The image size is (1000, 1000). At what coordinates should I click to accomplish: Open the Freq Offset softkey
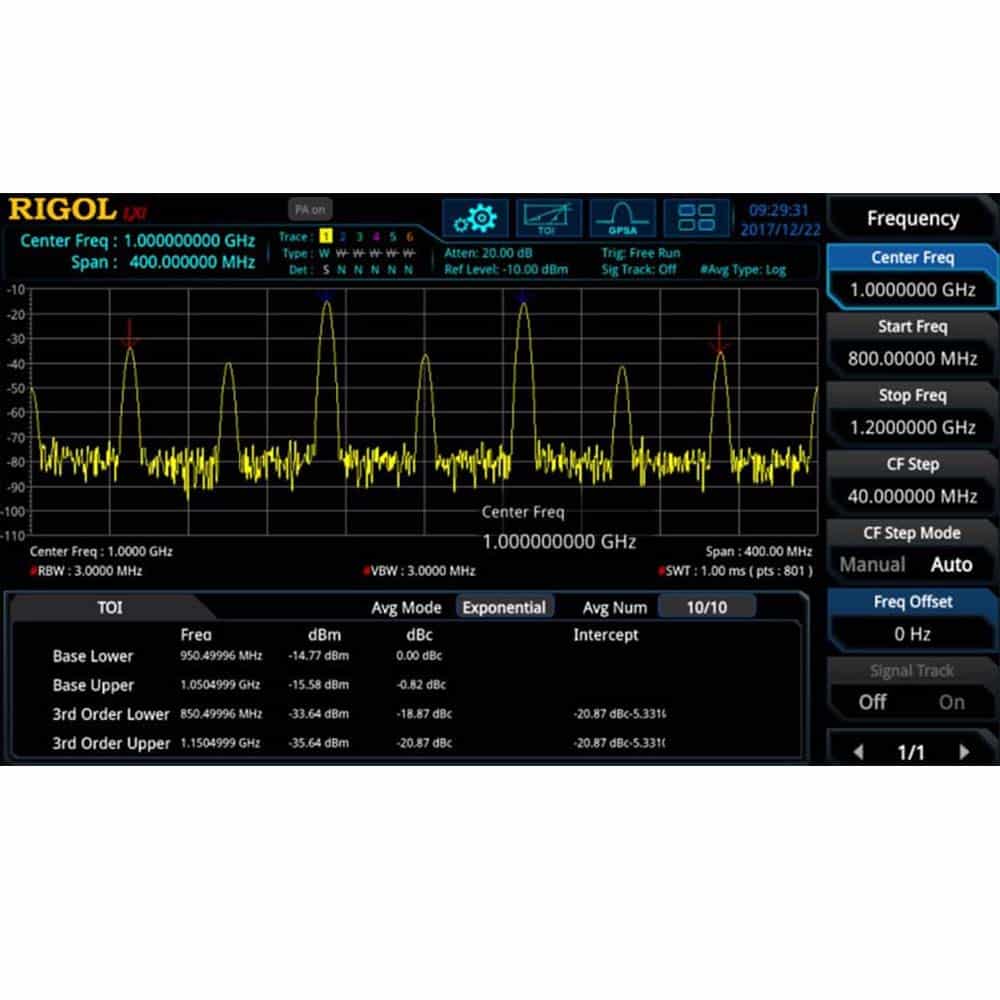pyautogui.click(x=913, y=619)
